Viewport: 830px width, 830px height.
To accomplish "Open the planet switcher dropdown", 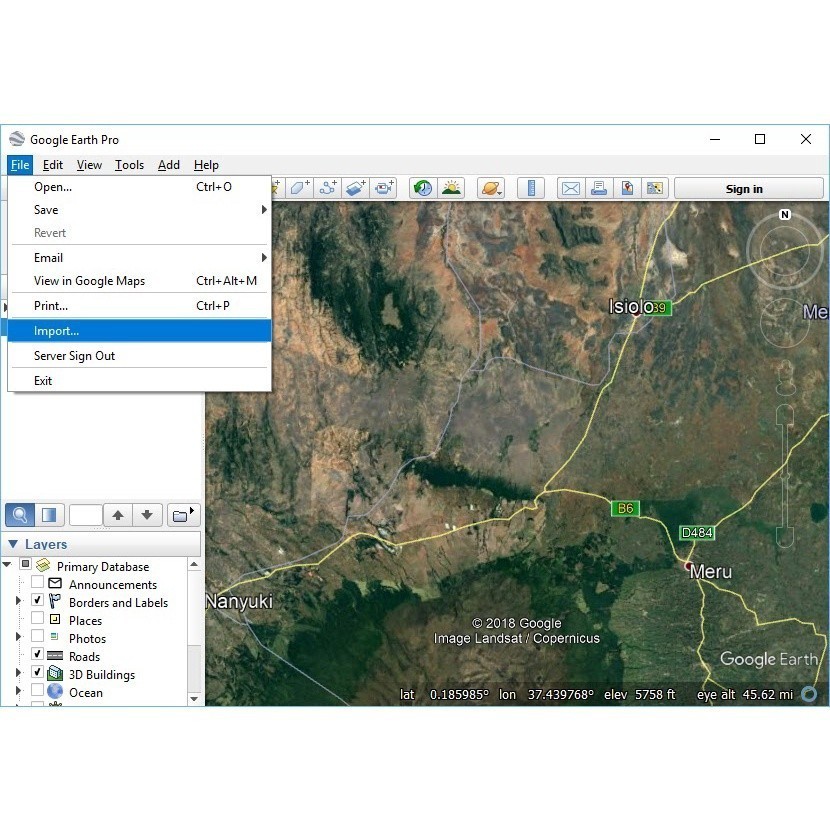I will tap(491, 188).
